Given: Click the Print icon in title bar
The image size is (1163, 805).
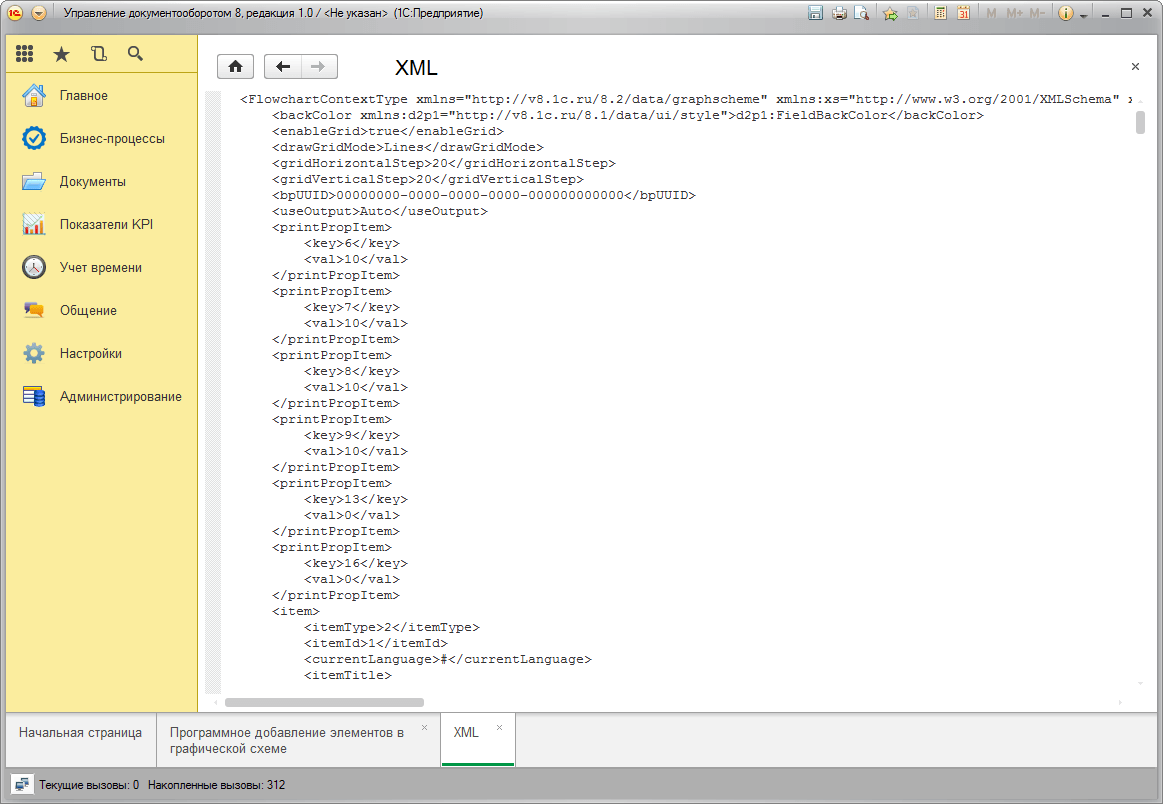Looking at the screenshot, I should pyautogui.click(x=839, y=14).
